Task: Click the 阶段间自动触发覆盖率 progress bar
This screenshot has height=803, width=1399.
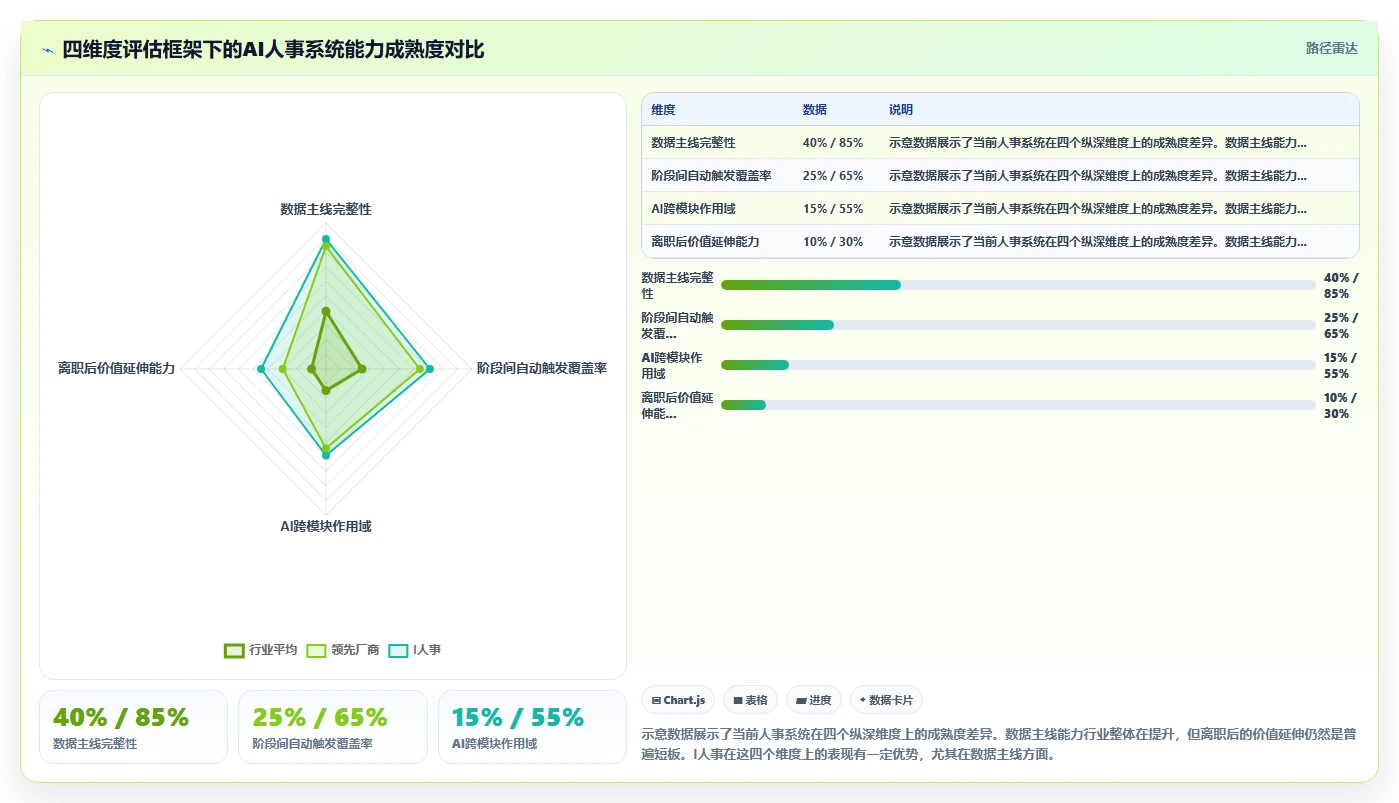Action: pos(1018,325)
